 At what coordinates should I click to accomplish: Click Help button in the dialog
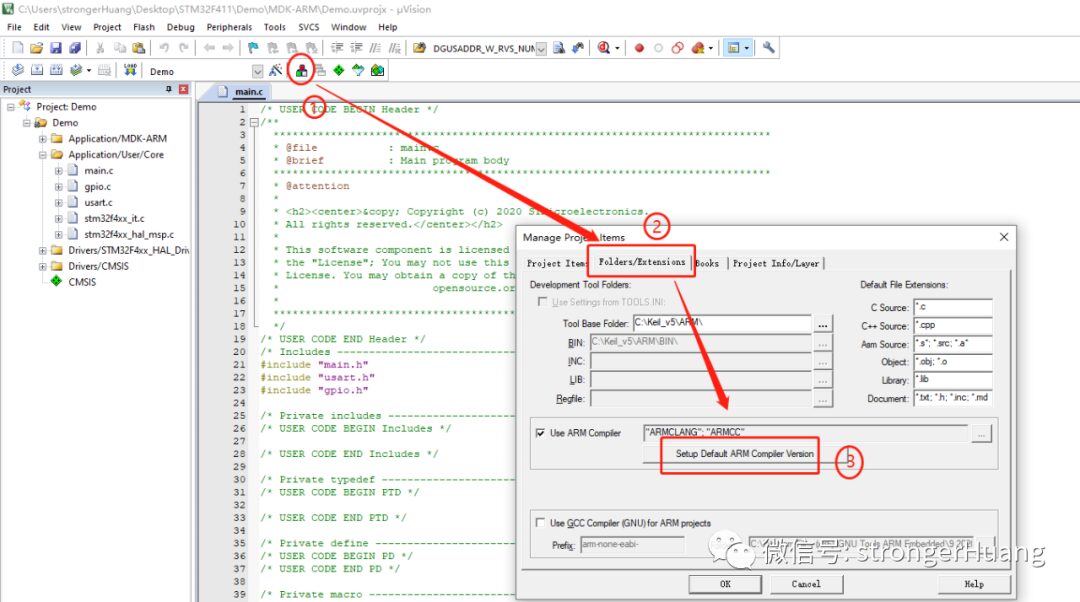pos(974,583)
